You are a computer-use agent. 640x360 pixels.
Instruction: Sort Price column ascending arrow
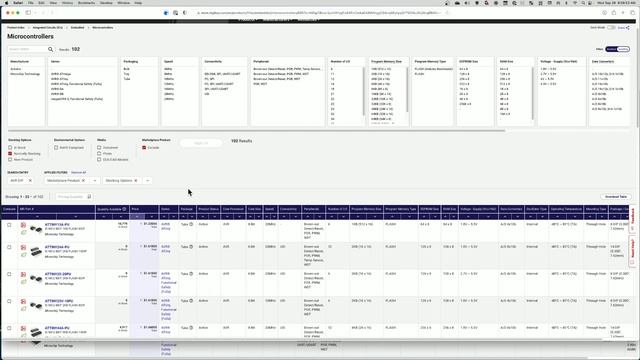point(137,217)
